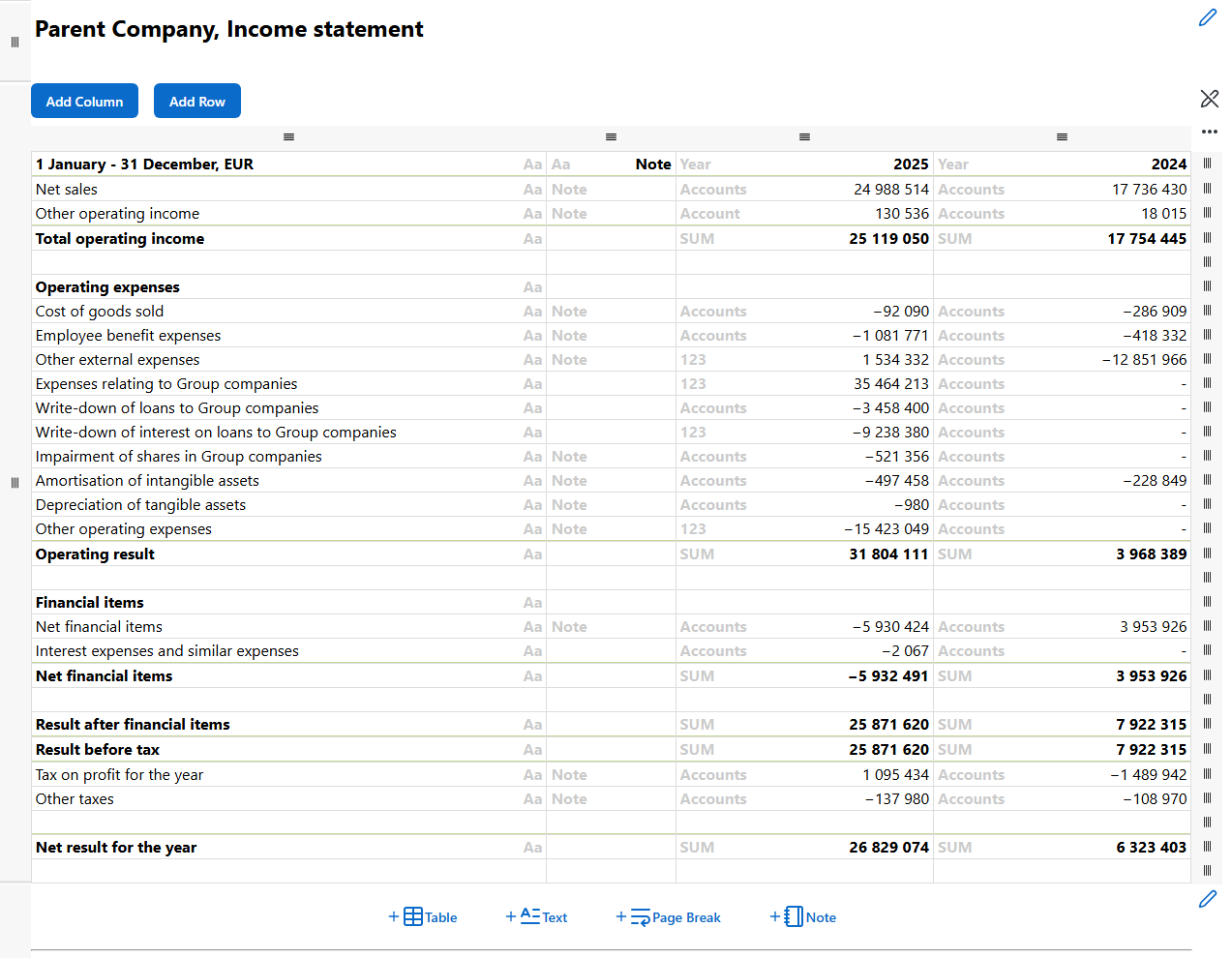The width and height of the screenshot is (1232, 958).
Task: Insert a Page Break
Action: [669, 916]
